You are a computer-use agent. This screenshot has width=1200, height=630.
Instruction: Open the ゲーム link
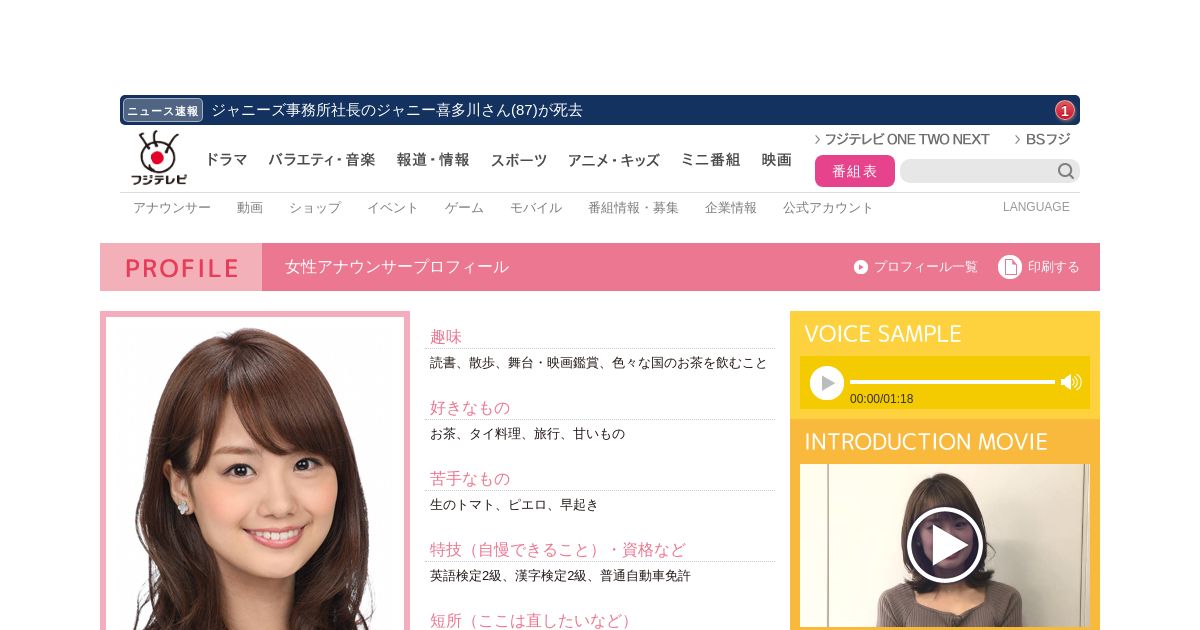[x=464, y=208]
